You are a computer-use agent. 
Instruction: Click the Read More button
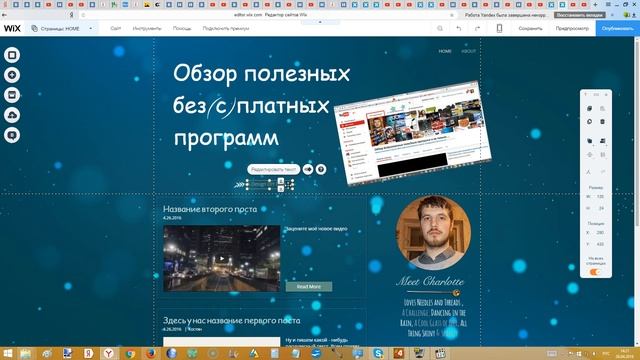(309, 287)
